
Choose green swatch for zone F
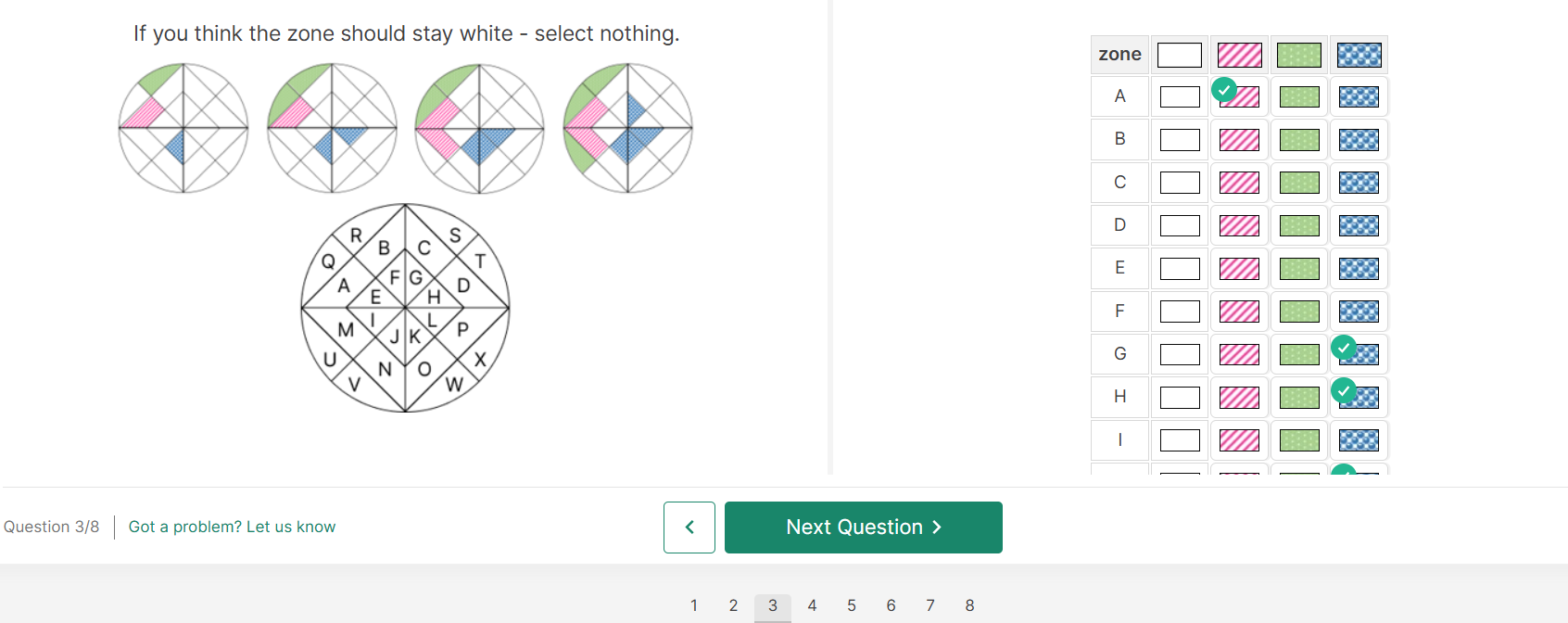(x=1299, y=311)
